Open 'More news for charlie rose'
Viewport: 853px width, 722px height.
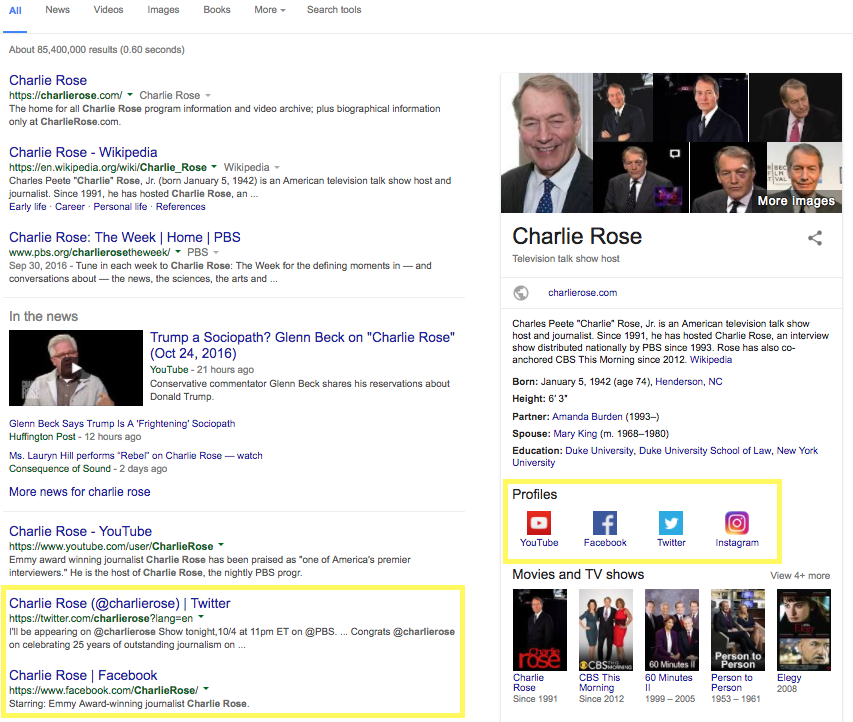pyautogui.click(x=79, y=491)
